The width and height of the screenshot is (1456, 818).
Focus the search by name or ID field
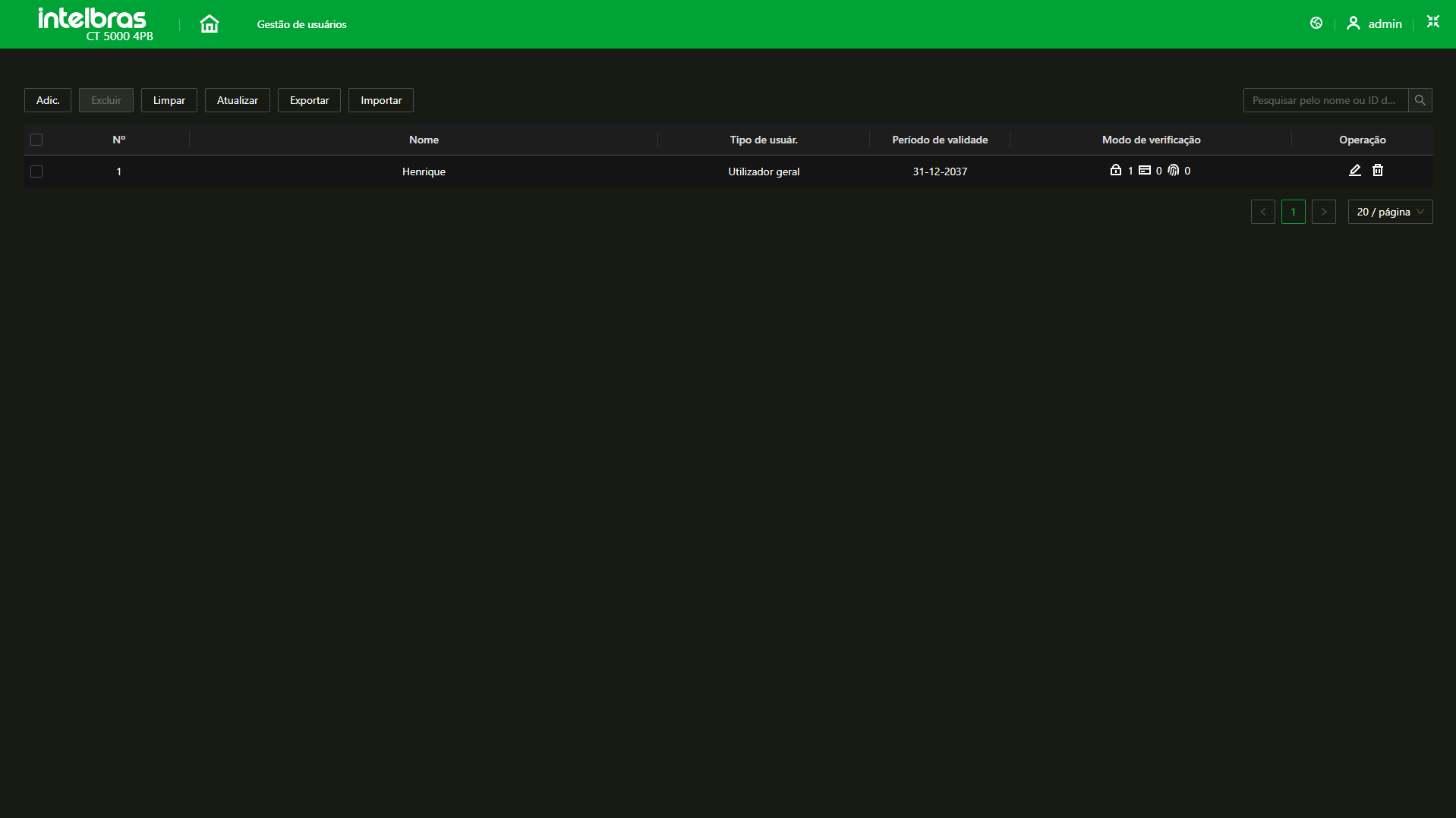(1325, 100)
